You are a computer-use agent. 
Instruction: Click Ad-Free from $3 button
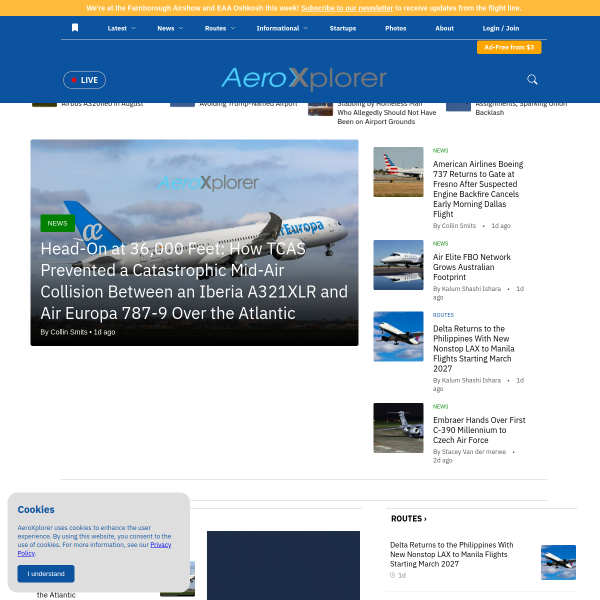click(x=509, y=47)
